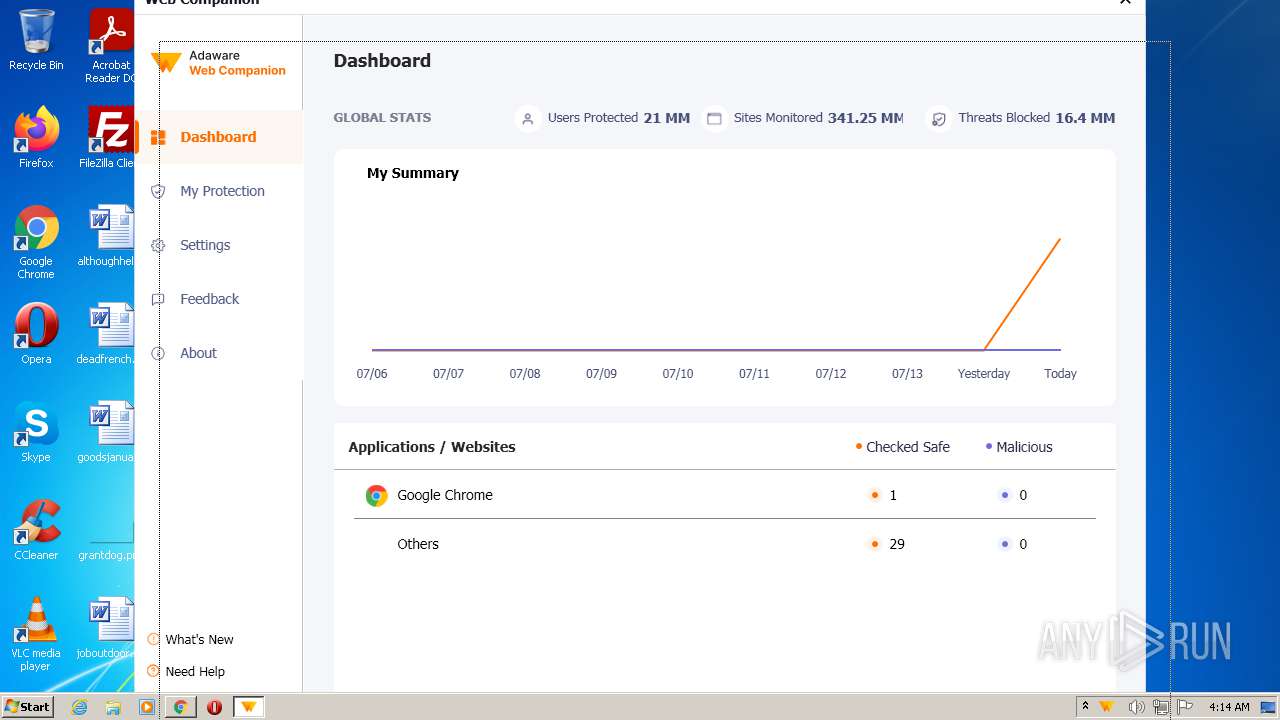Open VLC media player desktop shortcut
Viewport: 1280px width, 720px height.
pyautogui.click(x=36, y=634)
